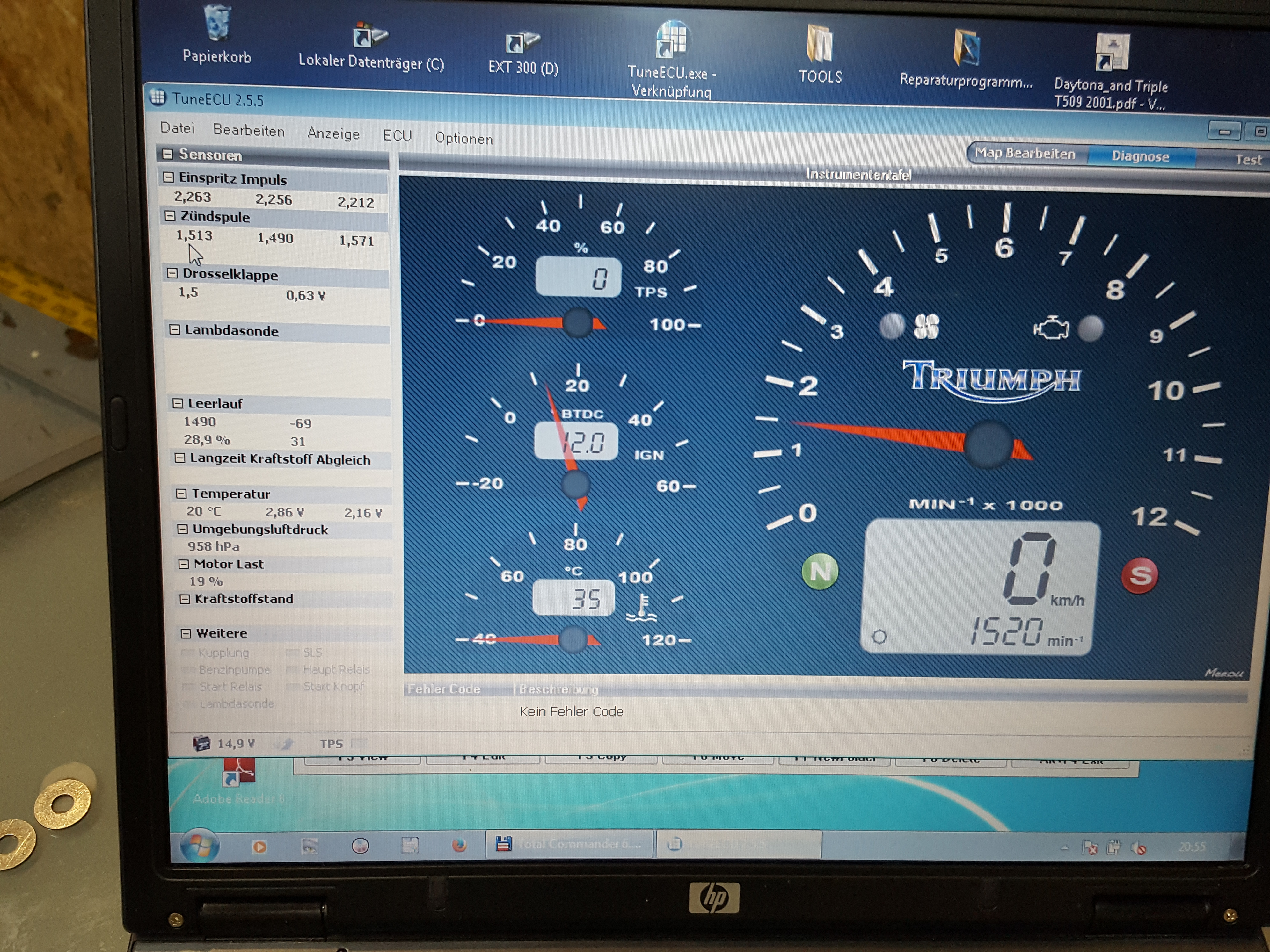Image resolution: width=1270 pixels, height=952 pixels.
Task: Click the red S indicator on dashboard
Action: [x=1139, y=575]
